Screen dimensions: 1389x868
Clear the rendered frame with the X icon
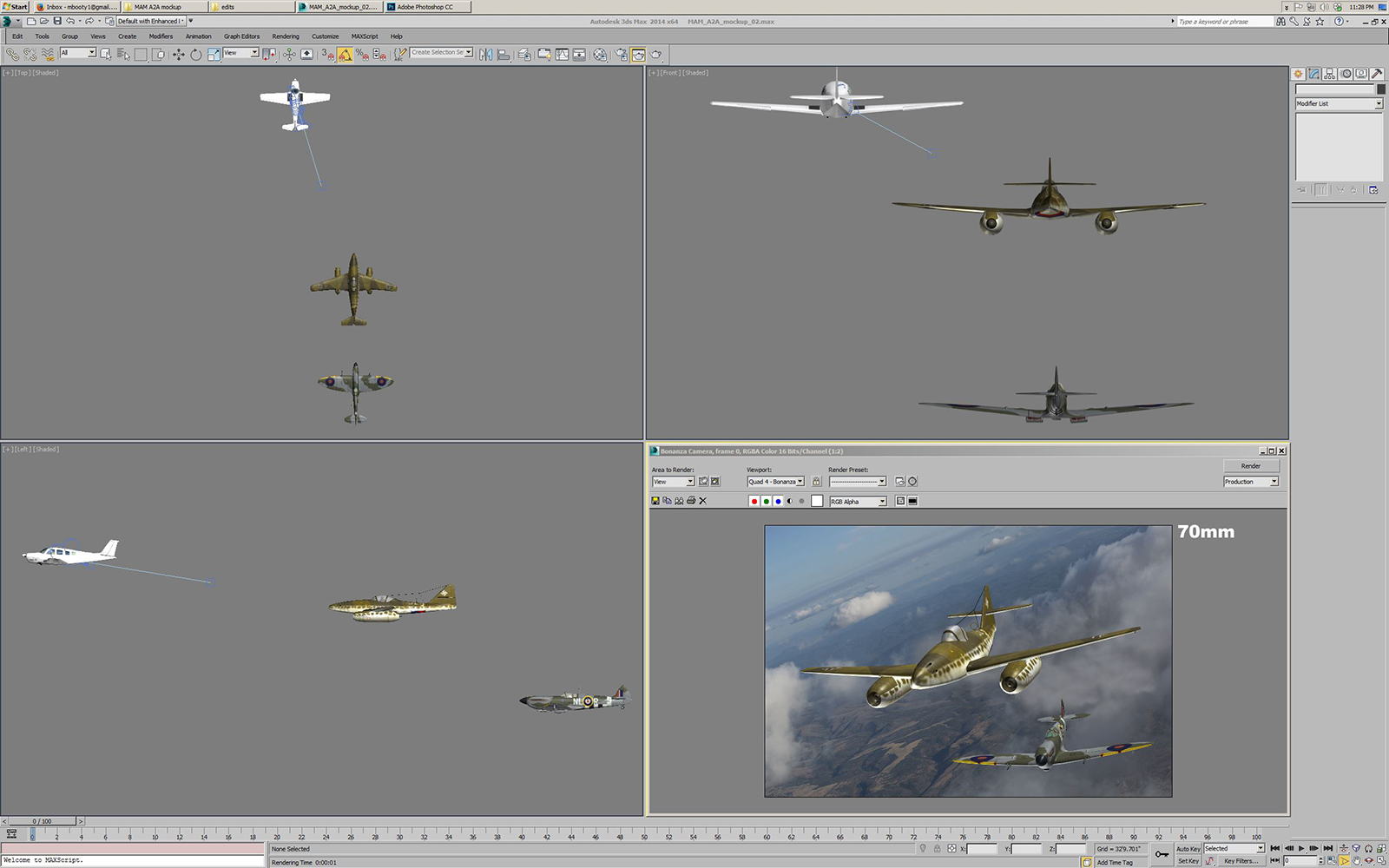pos(703,501)
